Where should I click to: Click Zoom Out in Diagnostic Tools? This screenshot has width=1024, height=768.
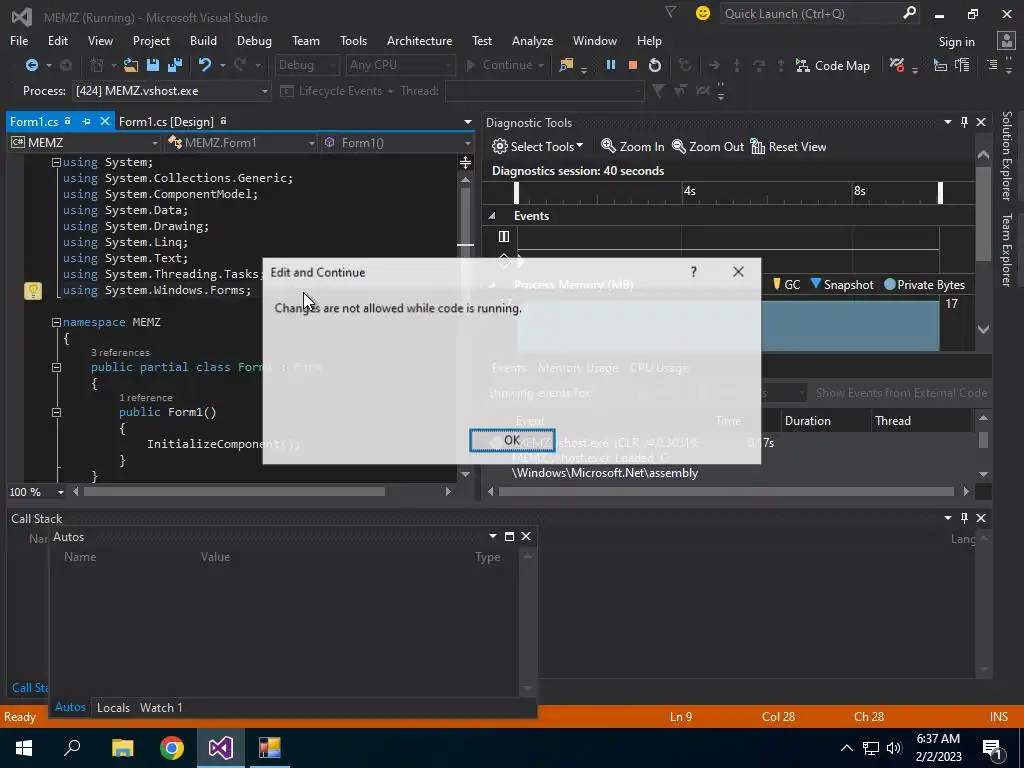708,146
